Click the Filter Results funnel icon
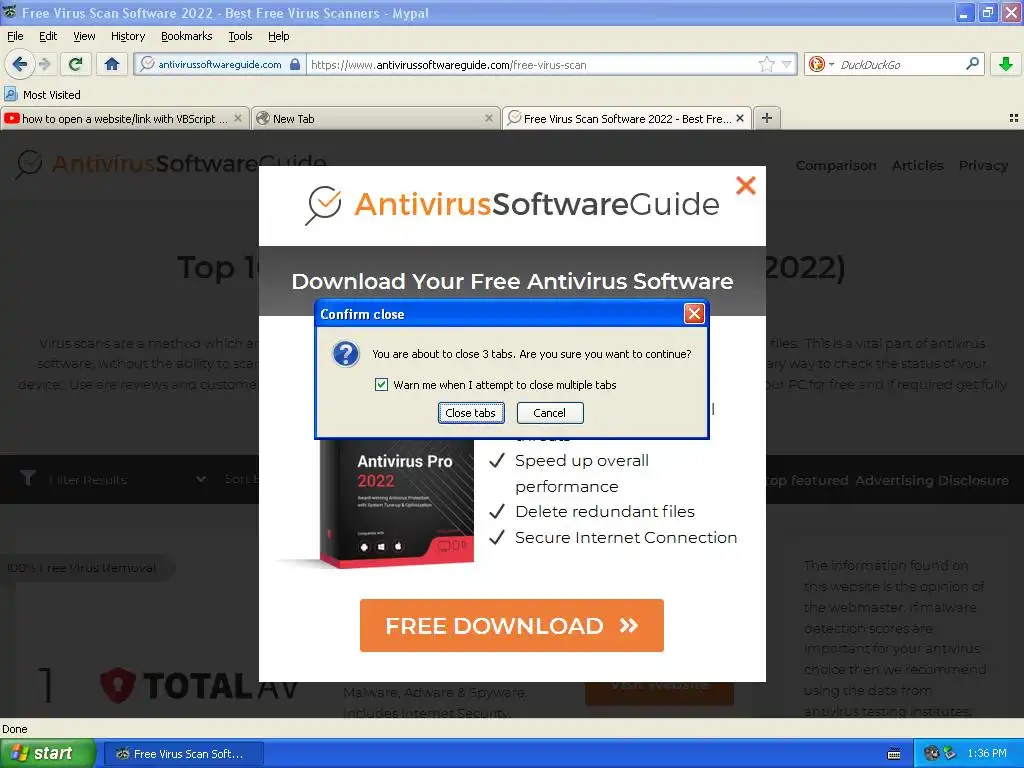Image resolution: width=1024 pixels, height=768 pixels. (28, 479)
